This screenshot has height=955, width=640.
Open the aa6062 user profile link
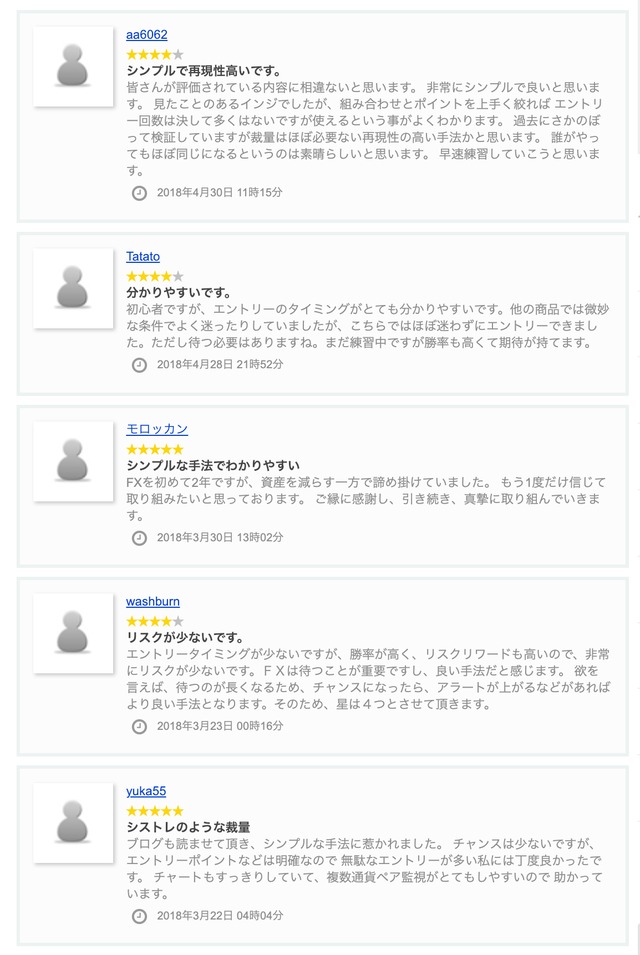coord(147,35)
